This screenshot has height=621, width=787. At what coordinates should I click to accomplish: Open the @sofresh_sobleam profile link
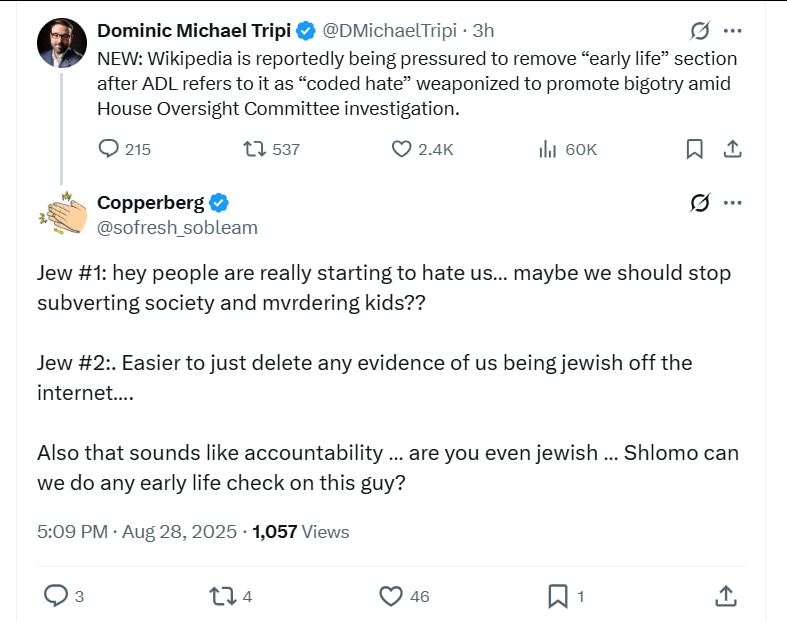(x=177, y=227)
